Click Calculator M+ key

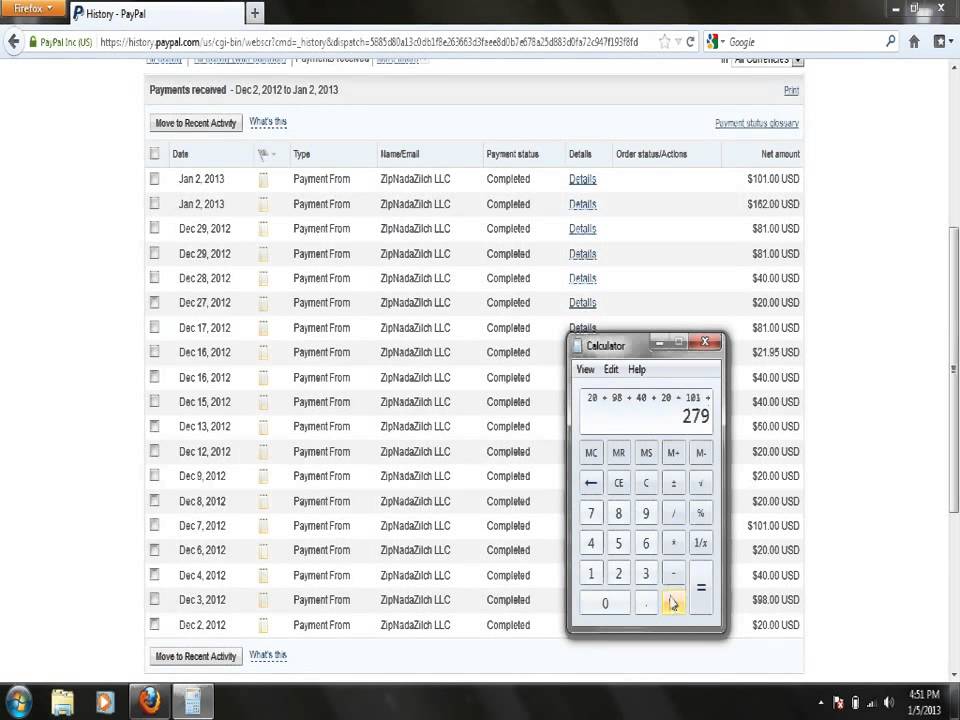point(673,453)
